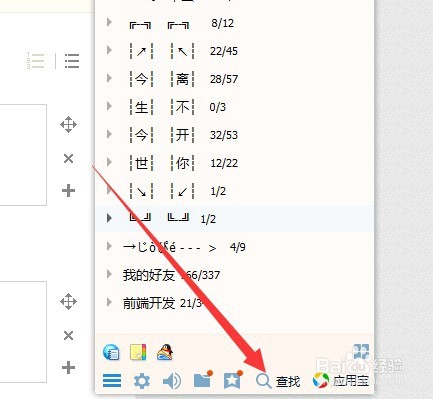Expand the 世 你 group 12/22

pos(109,162)
